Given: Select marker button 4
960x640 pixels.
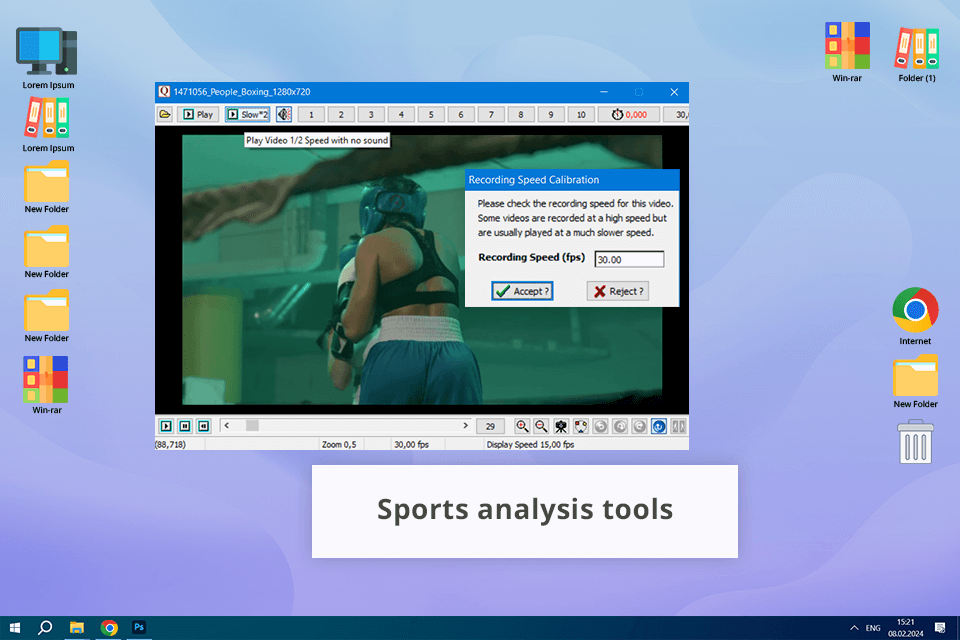Looking at the screenshot, I should point(401,115).
